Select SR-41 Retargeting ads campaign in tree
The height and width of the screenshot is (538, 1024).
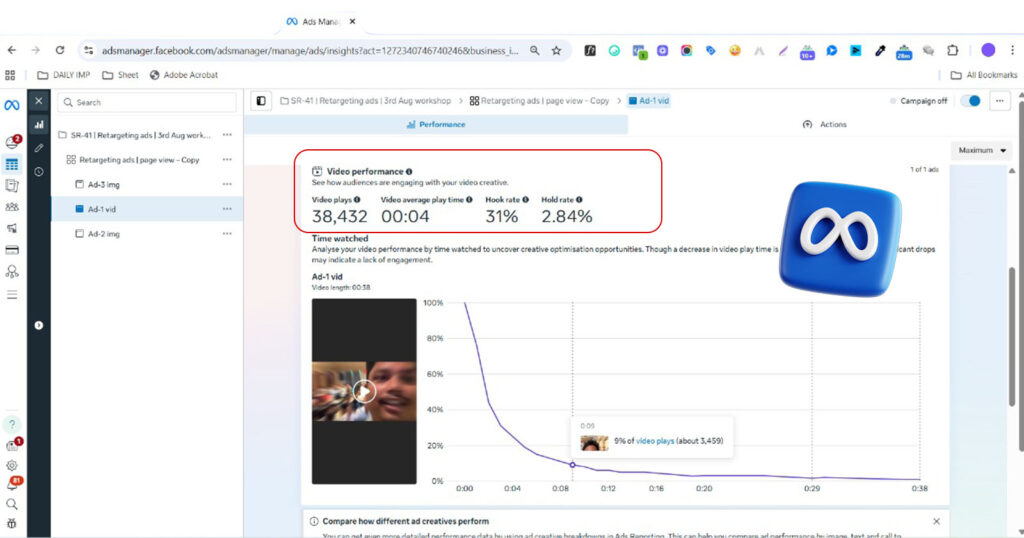(141, 135)
